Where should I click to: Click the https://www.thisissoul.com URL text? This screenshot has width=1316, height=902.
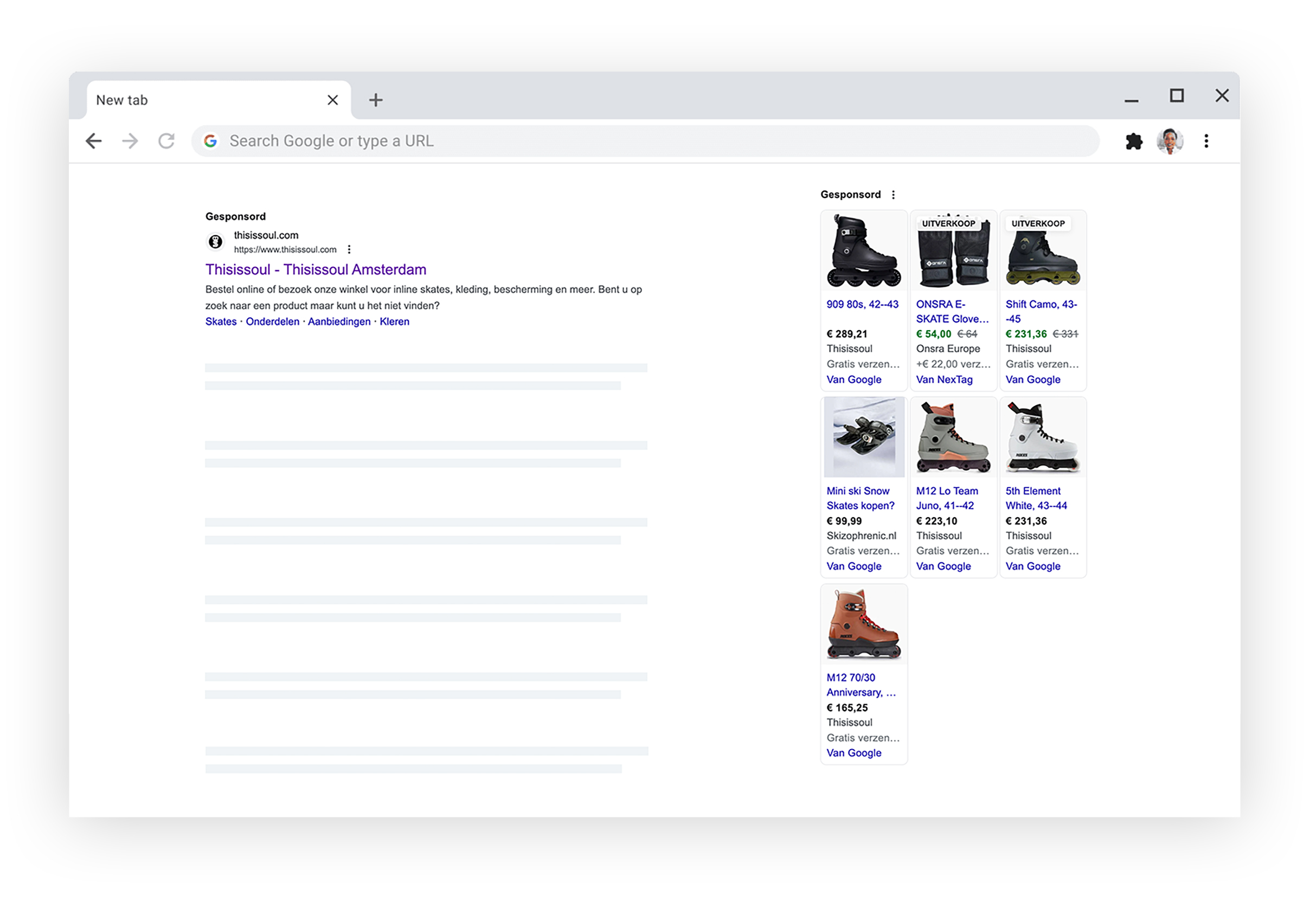point(285,250)
